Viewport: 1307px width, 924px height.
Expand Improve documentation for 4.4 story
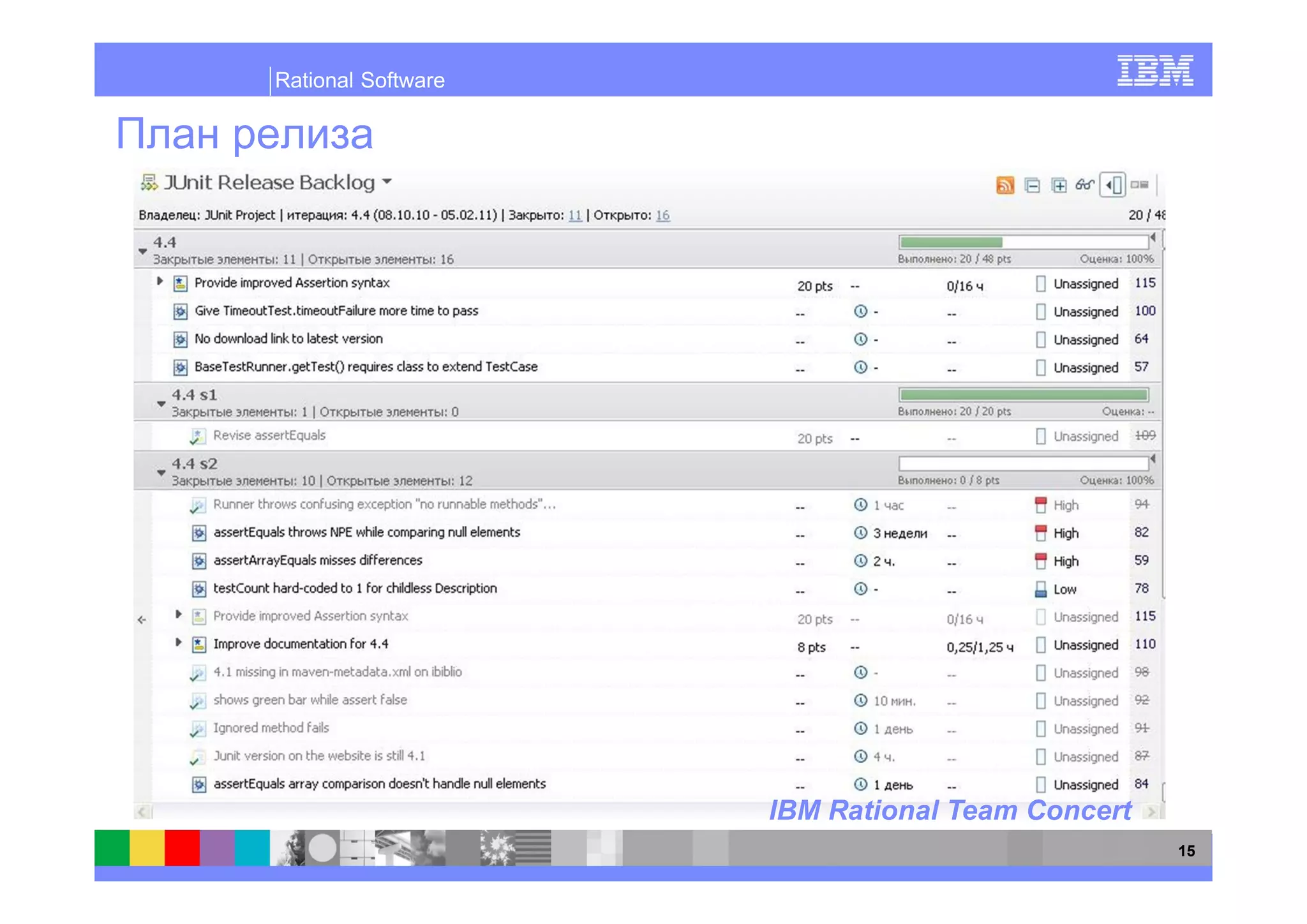[x=179, y=643]
